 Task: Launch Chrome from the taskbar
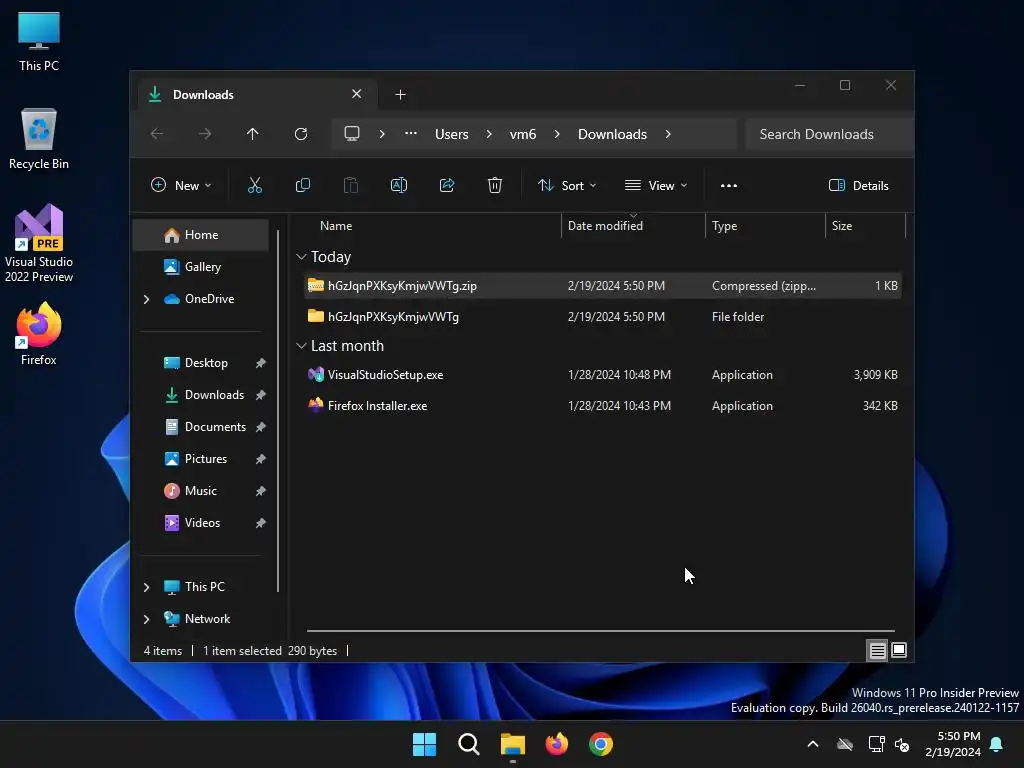pos(601,744)
